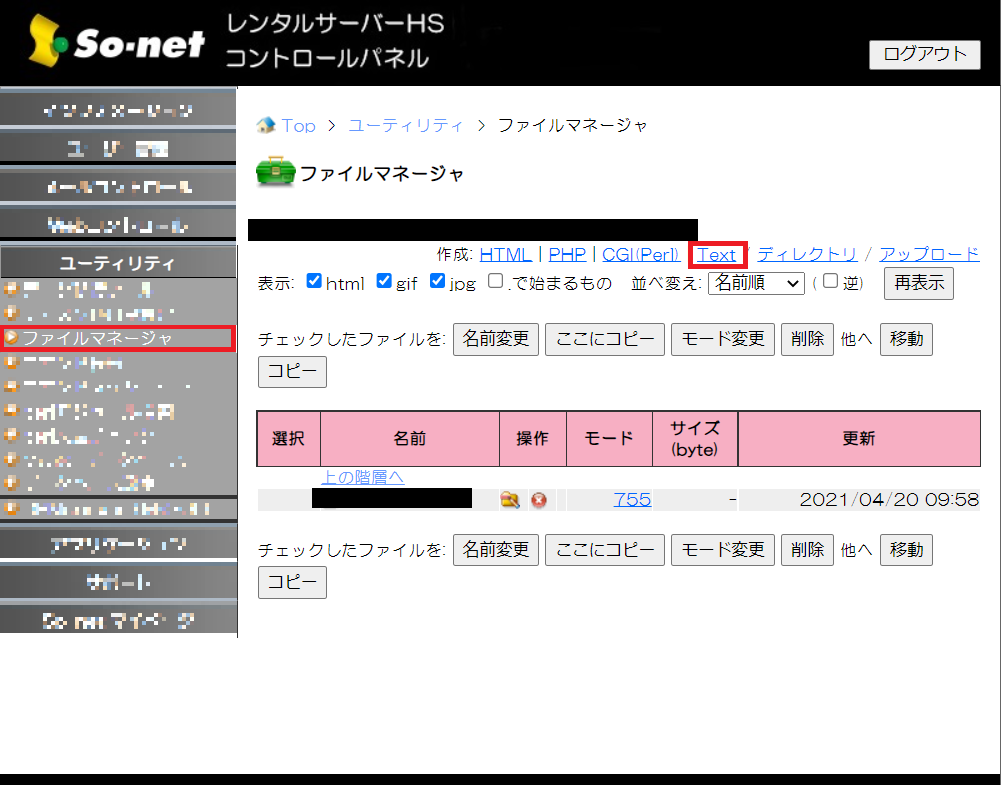Click the orange arrow beside ファイルマネージャ in sidebar
Screen dimensions: 1002x785
tap(12, 338)
